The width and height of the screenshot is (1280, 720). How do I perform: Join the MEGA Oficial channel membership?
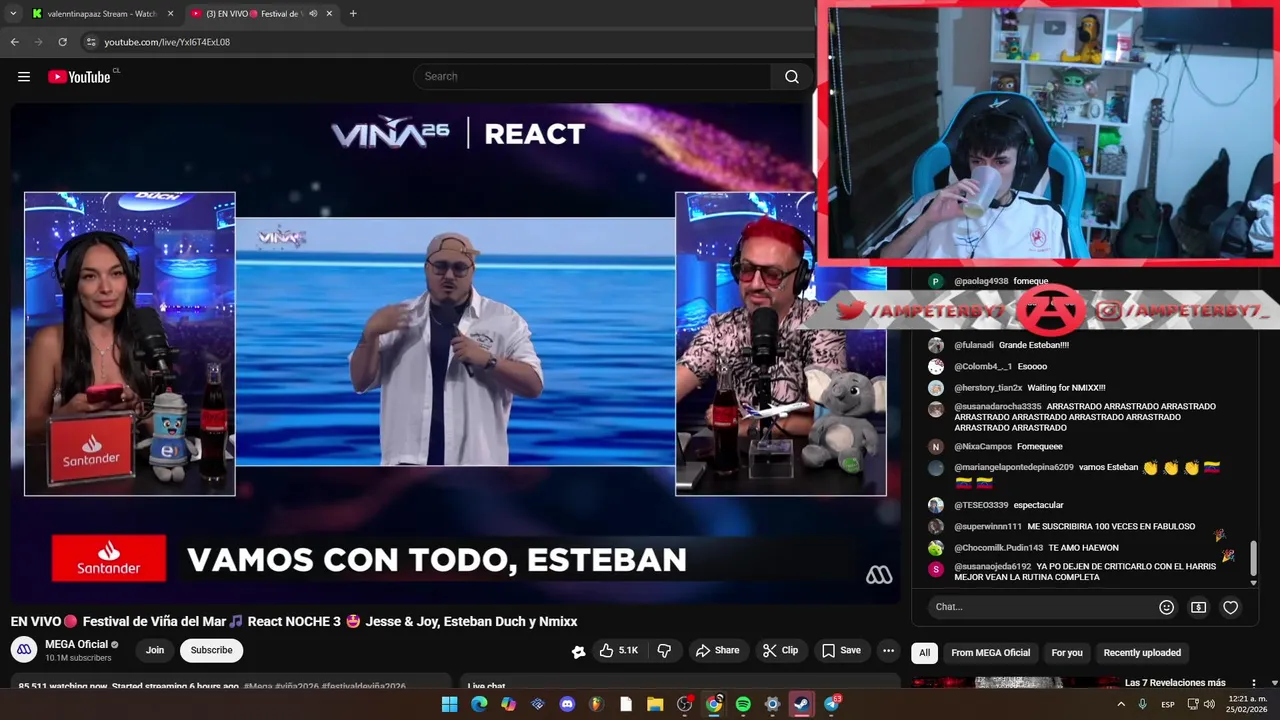tap(155, 650)
